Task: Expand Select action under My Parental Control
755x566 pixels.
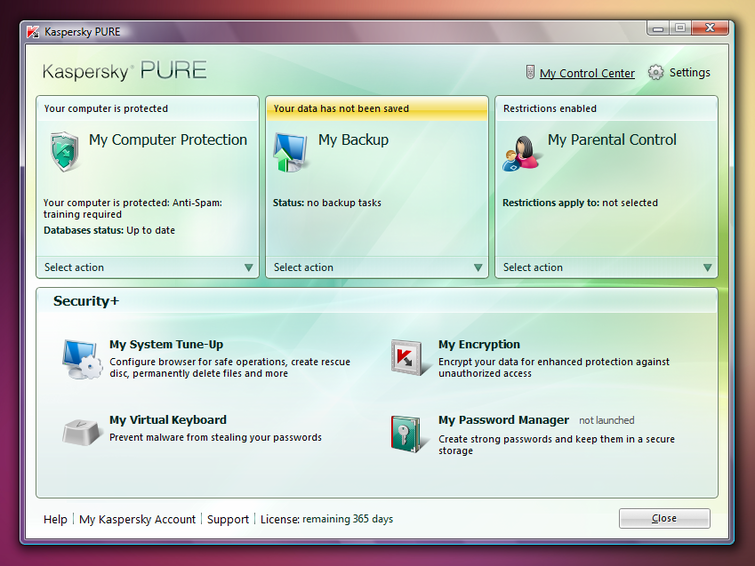Action: click(x=606, y=267)
